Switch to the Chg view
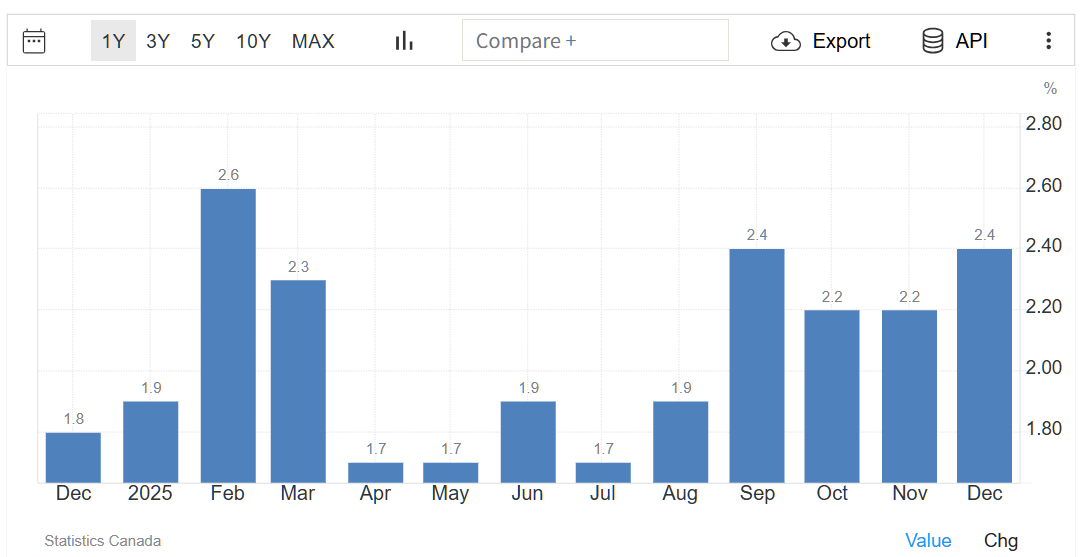This screenshot has height=557, width=1090. [1000, 540]
